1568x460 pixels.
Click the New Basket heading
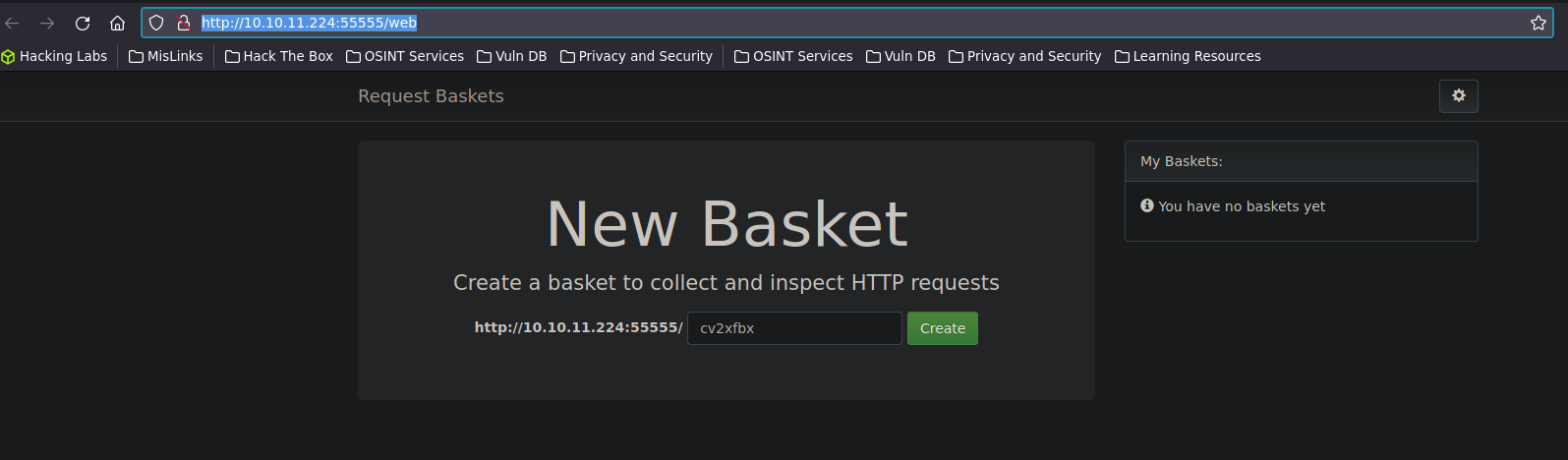[726, 224]
